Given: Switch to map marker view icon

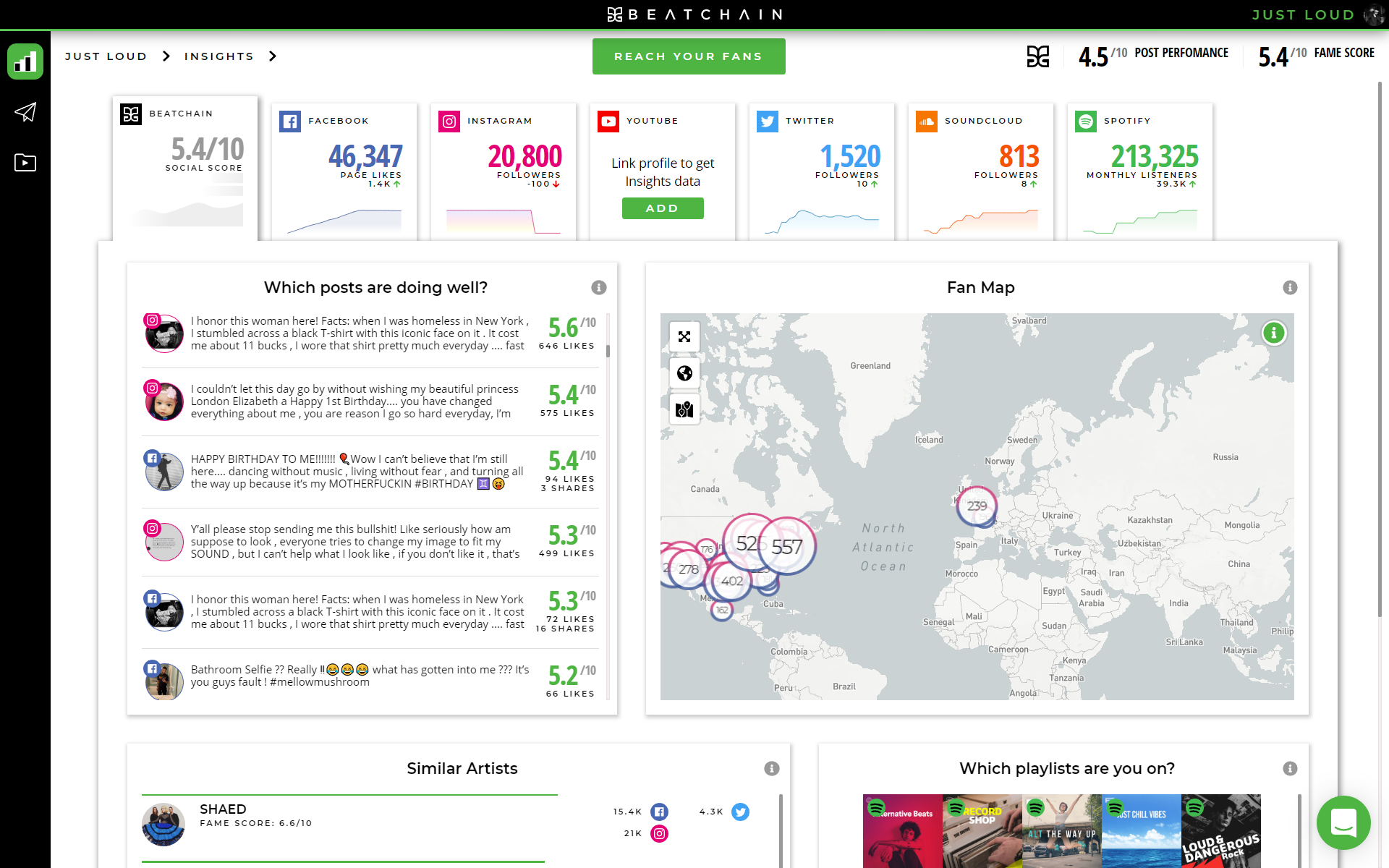Looking at the screenshot, I should click(684, 410).
